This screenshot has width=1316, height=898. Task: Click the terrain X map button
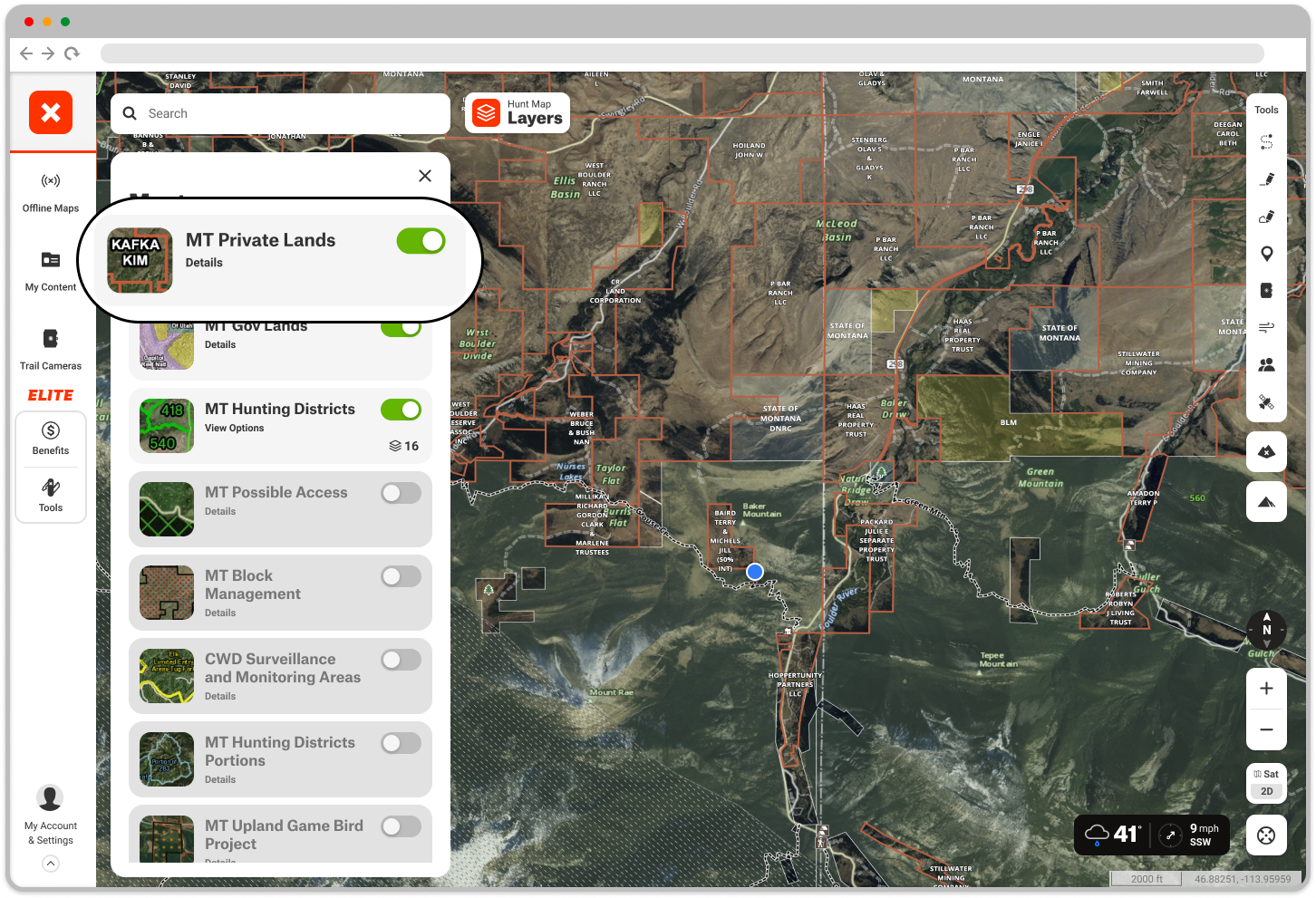(1266, 451)
